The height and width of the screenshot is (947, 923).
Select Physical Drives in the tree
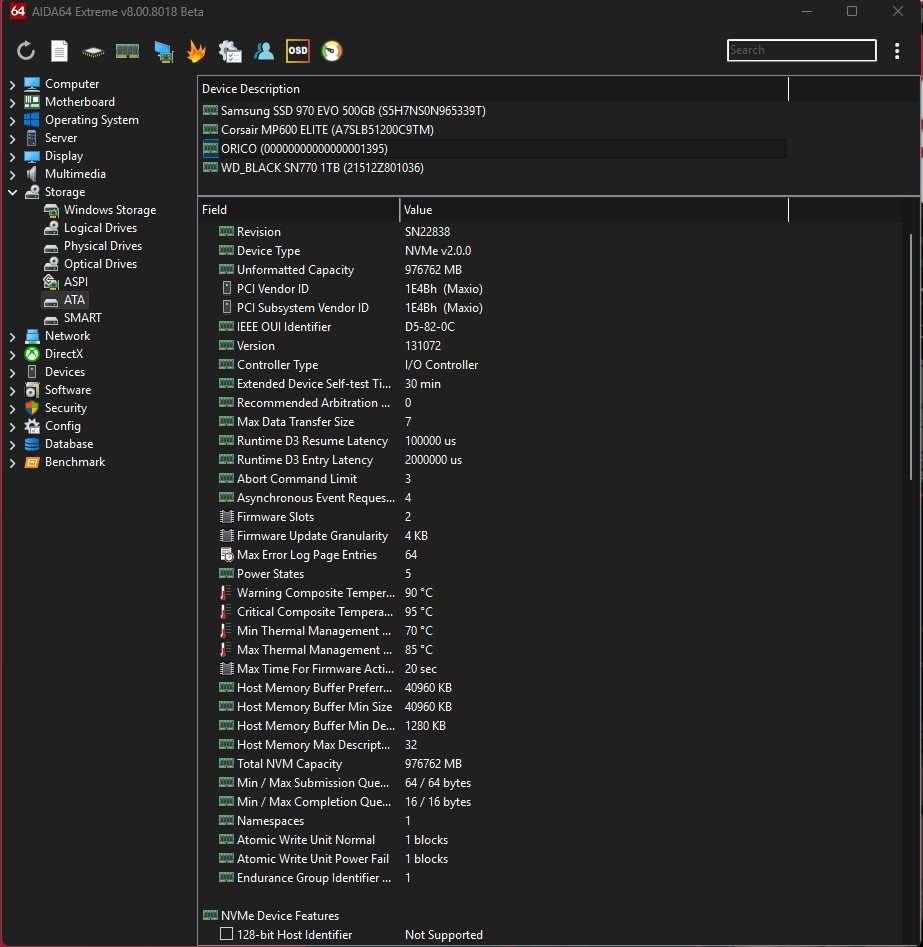(102, 246)
